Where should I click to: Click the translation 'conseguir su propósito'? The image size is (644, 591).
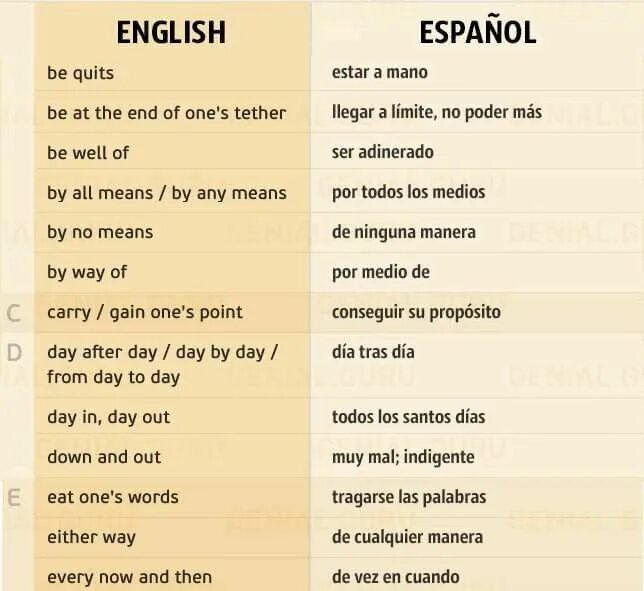416,312
